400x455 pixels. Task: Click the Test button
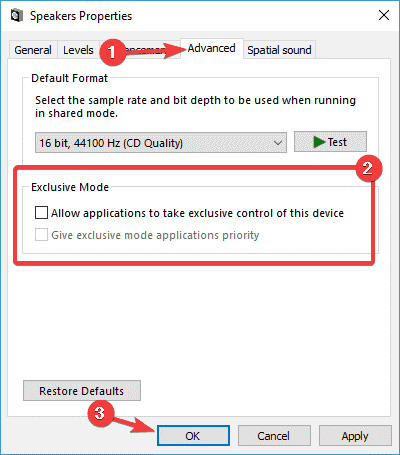330,142
